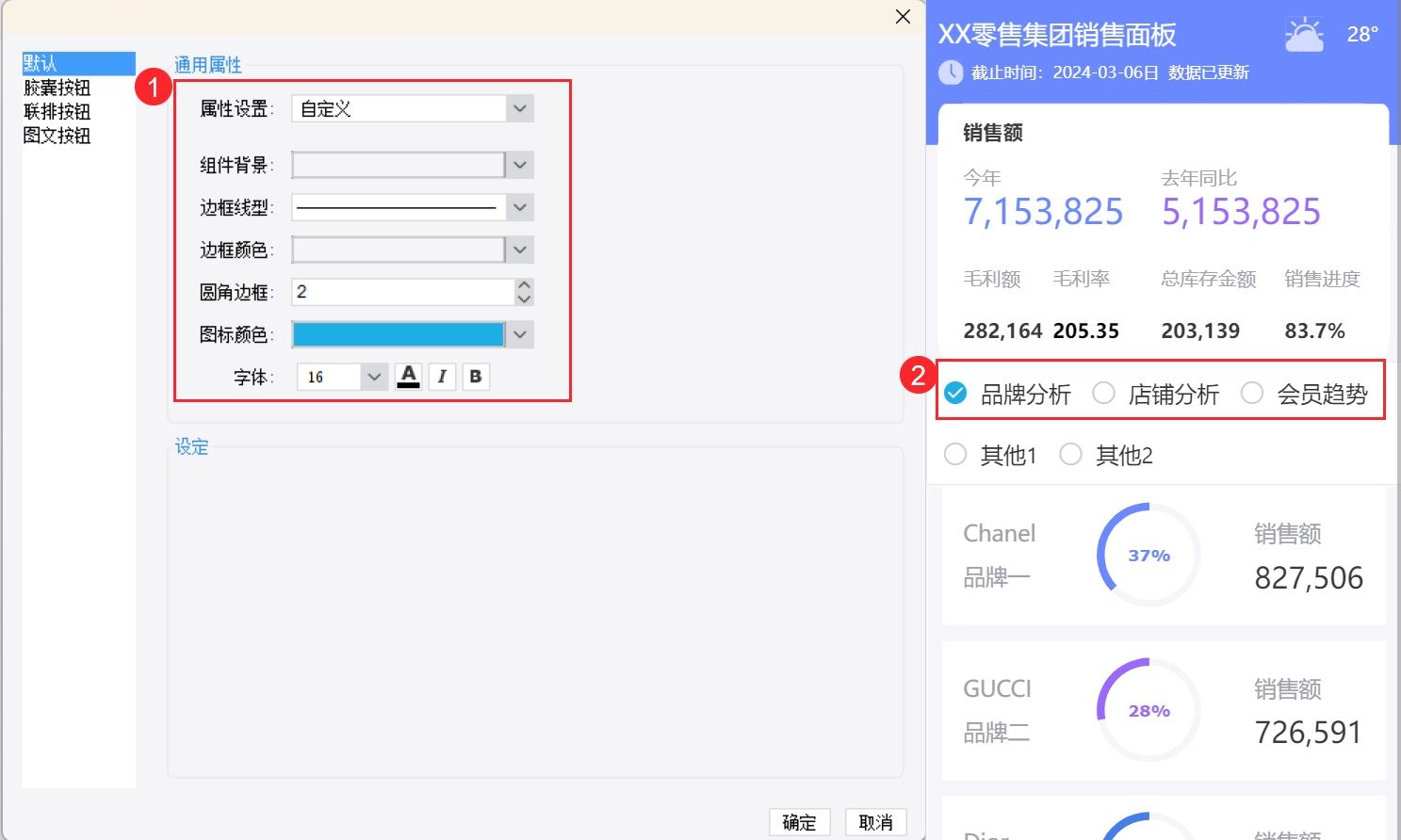Expand the 组件背景 dropdown arrow
Viewport: 1401px width, 840px height.
coord(520,166)
